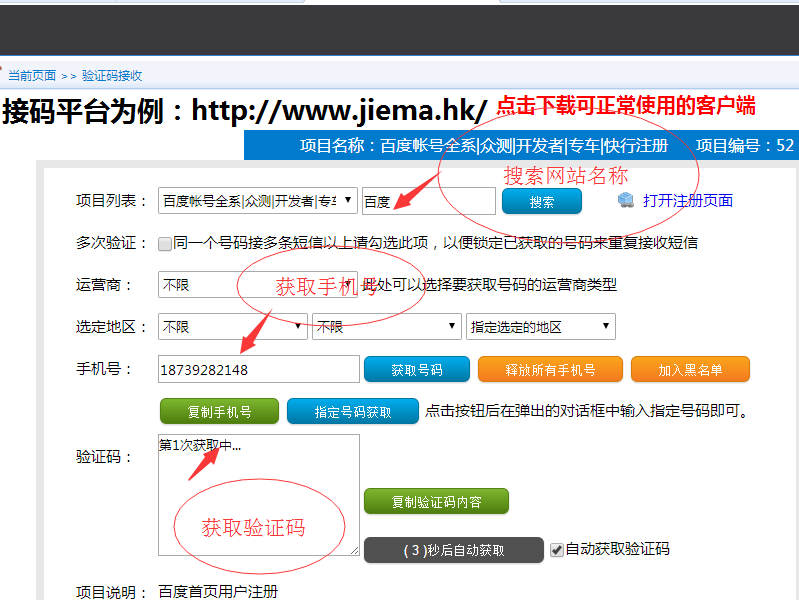Click the project search field containing 百度

tap(428, 201)
